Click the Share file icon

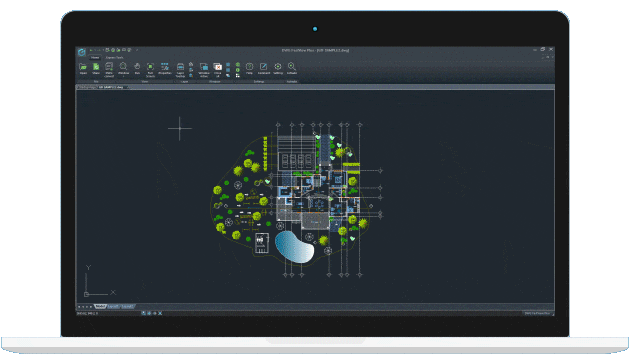[x=96, y=68]
